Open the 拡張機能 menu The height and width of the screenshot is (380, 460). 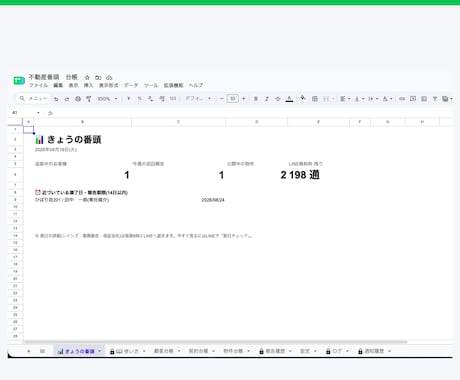coord(173,85)
